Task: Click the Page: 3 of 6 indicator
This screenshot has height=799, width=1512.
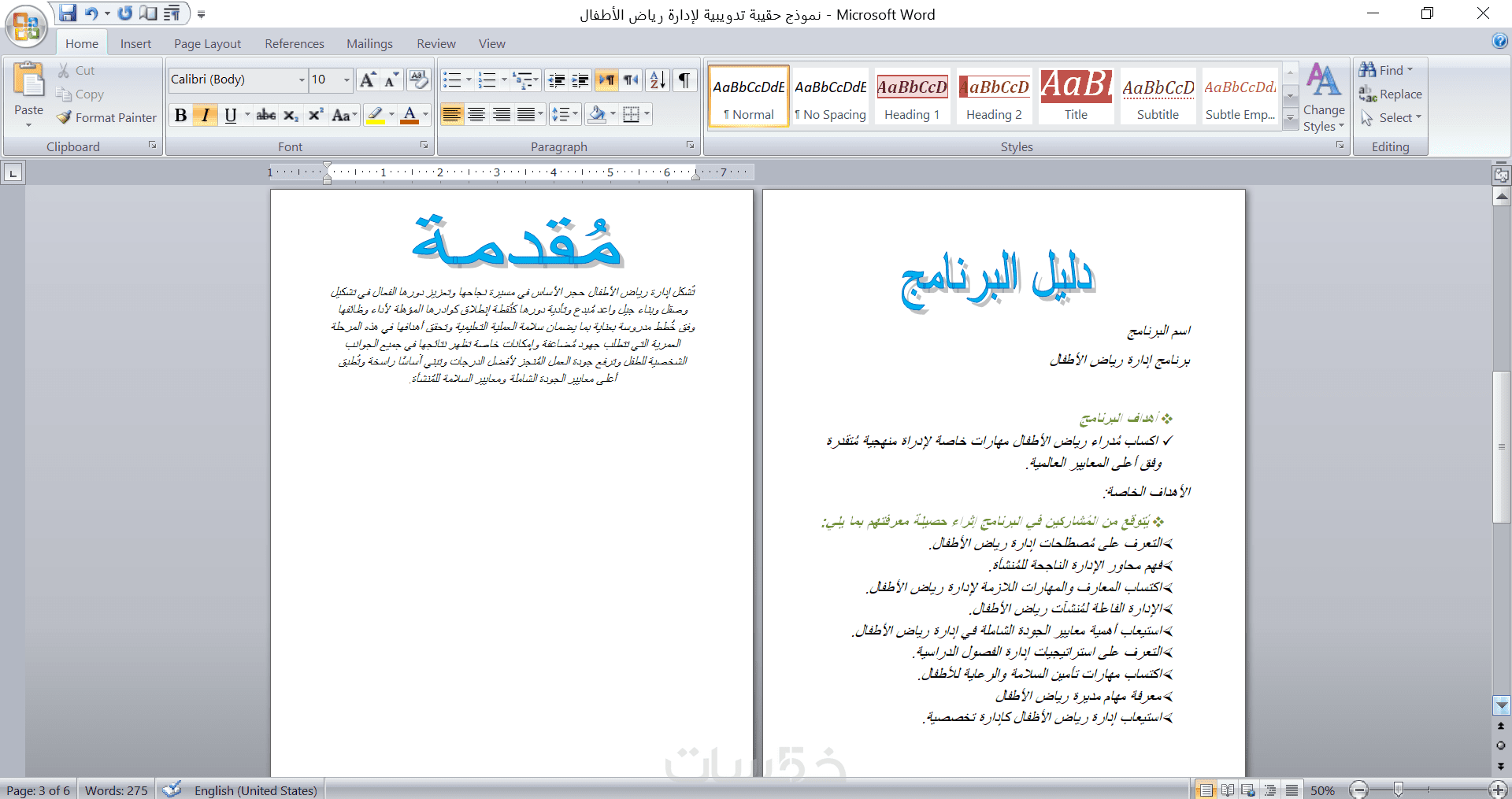Action: tap(38, 790)
